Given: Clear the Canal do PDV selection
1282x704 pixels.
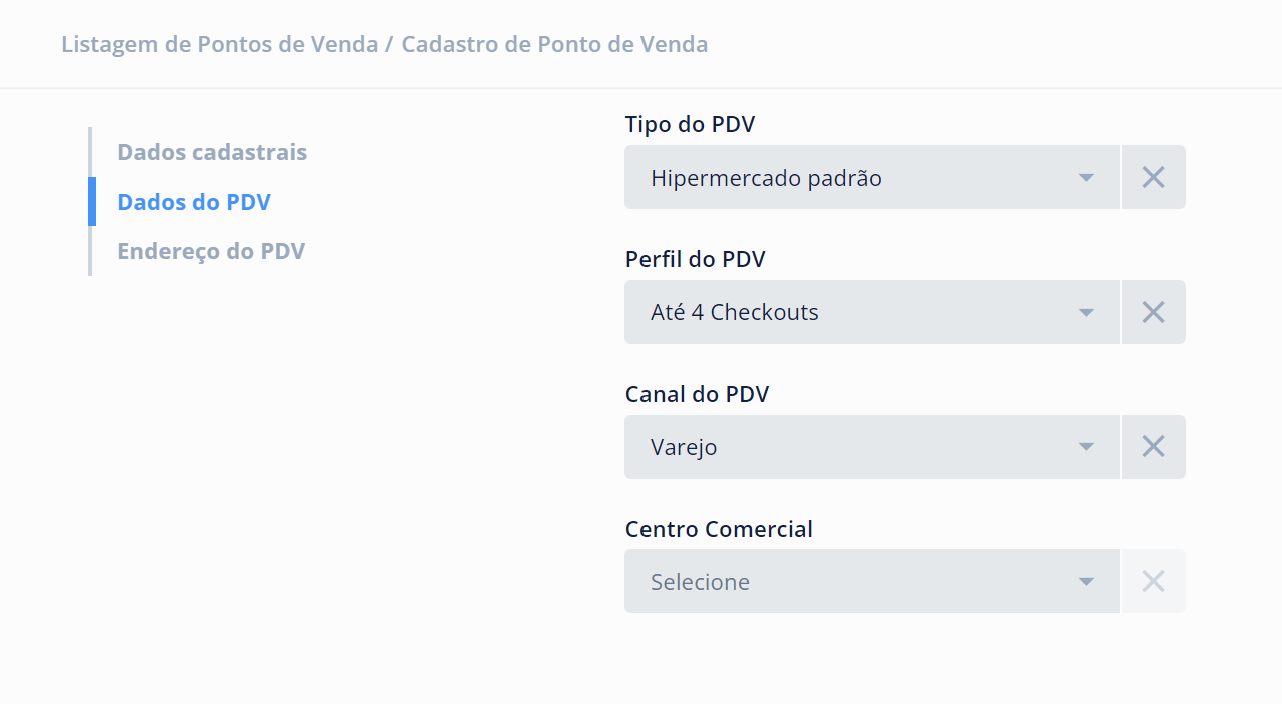Looking at the screenshot, I should pos(1153,447).
